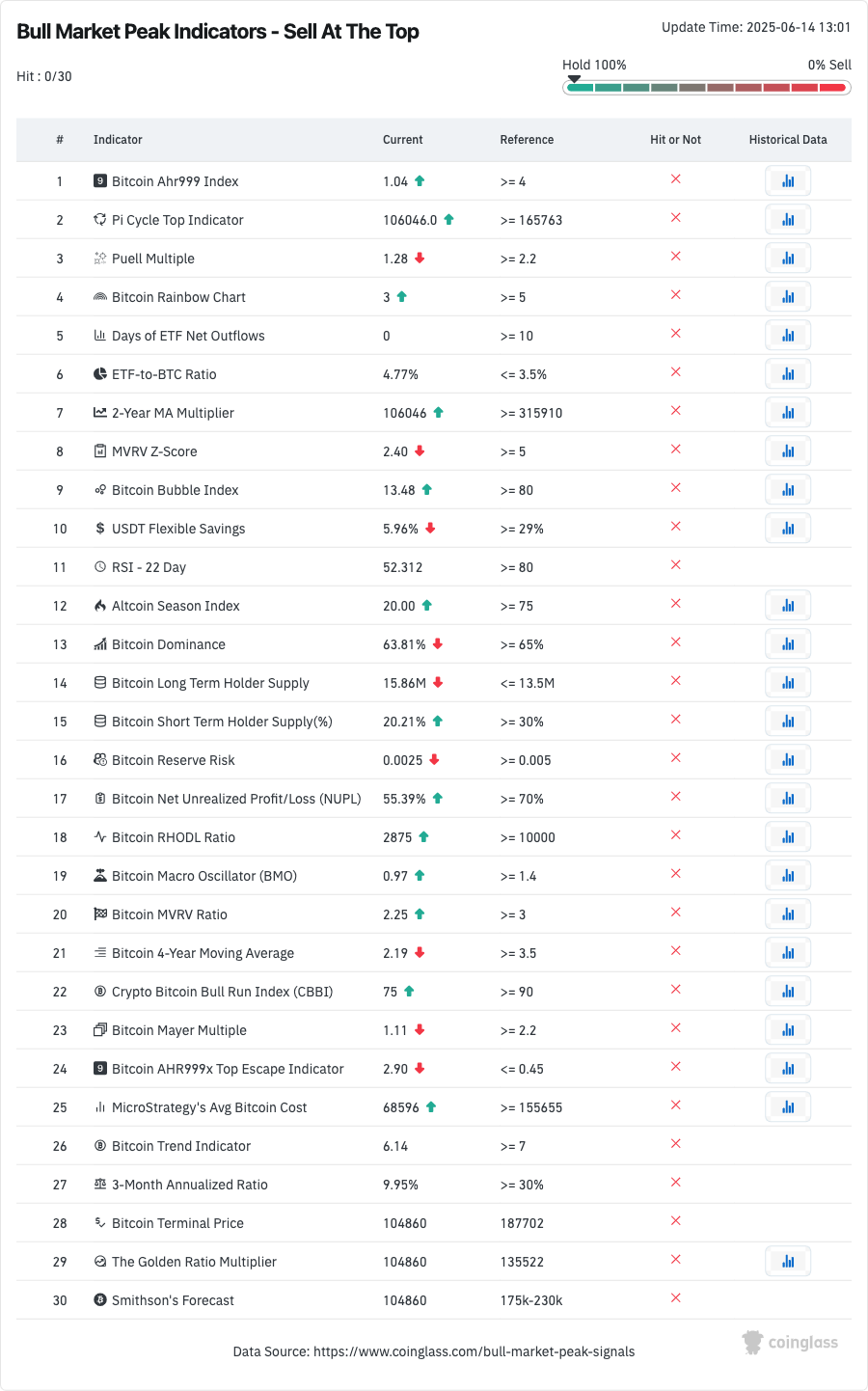868x1391 pixels.
Task: Click the Current column header
Action: tap(402, 140)
